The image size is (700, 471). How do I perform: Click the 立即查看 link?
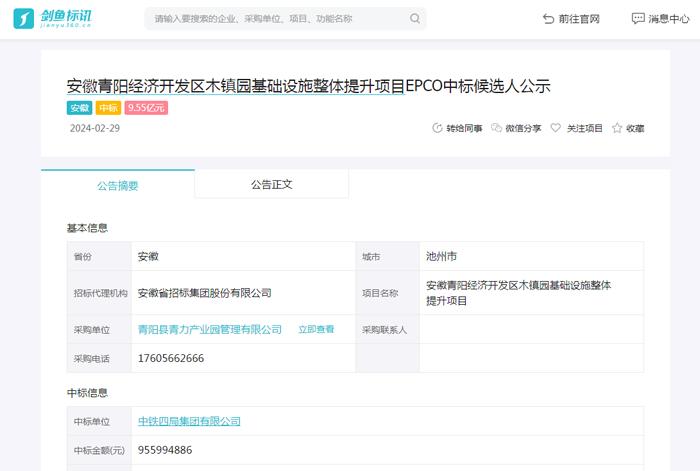[316, 329]
